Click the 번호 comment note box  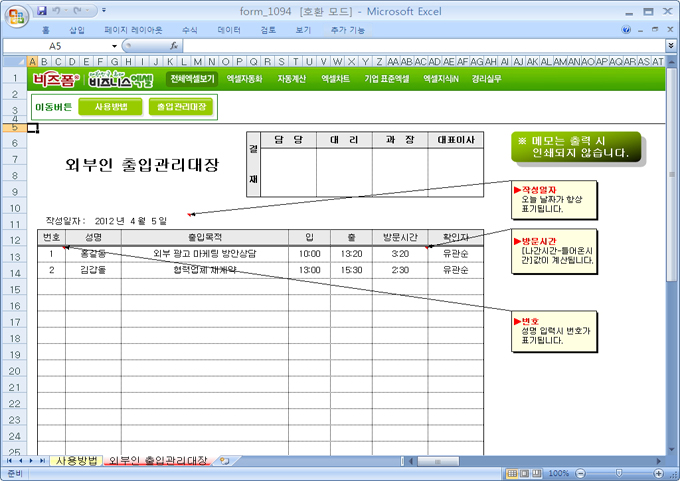pyautogui.click(x=554, y=331)
